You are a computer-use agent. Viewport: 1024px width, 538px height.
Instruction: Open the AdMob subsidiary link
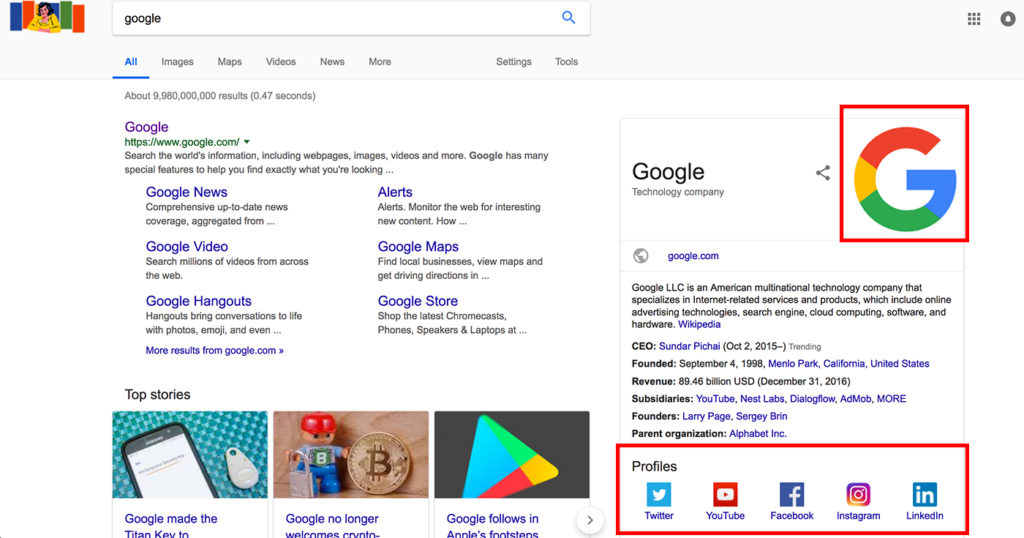[855, 398]
